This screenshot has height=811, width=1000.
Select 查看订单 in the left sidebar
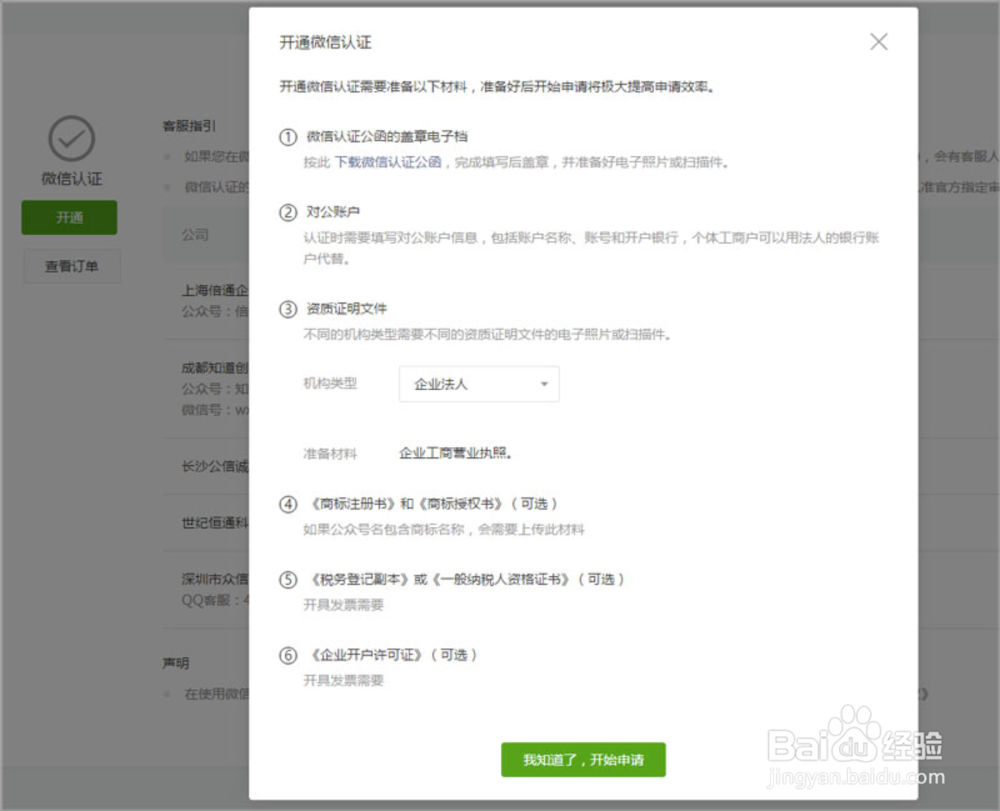coord(71,265)
